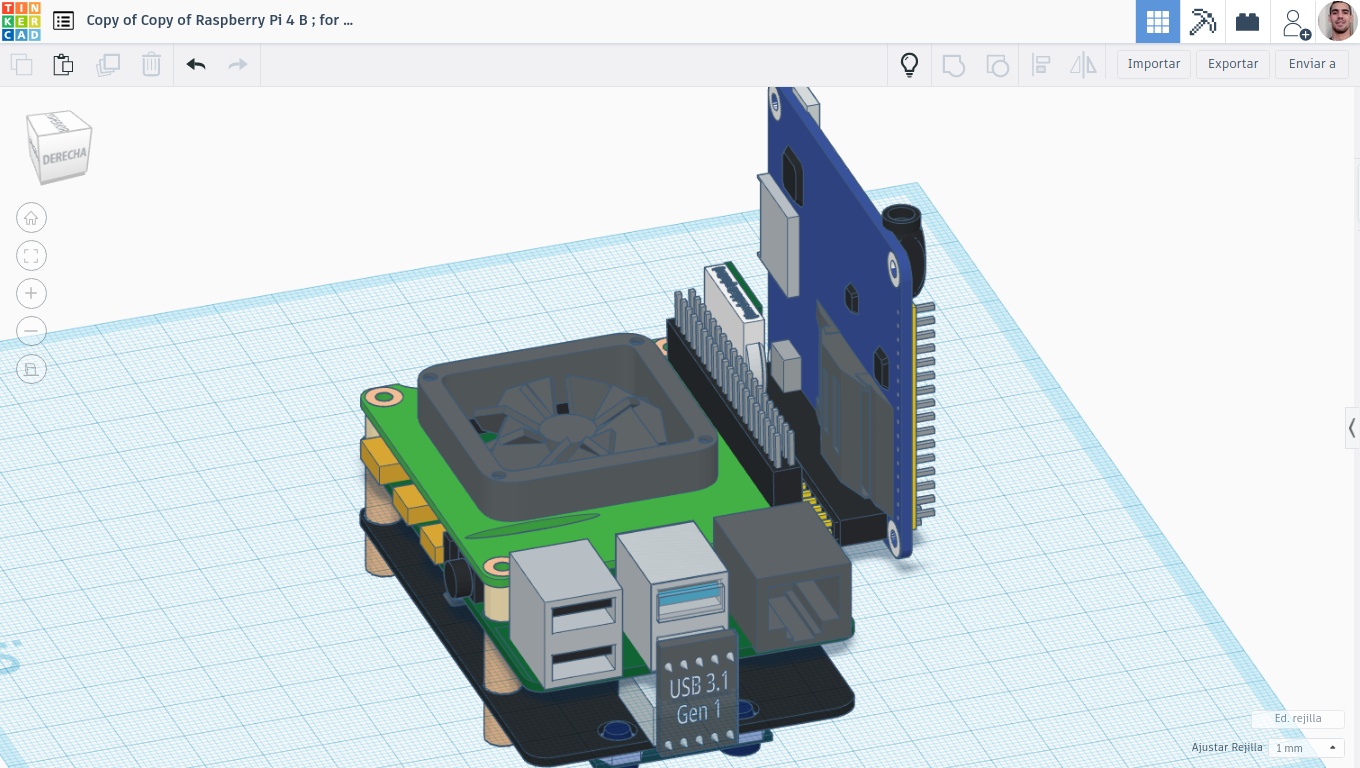The image size is (1360, 768).
Task: Click the Duplicate and repeat icon
Action: pyautogui.click(x=108, y=65)
